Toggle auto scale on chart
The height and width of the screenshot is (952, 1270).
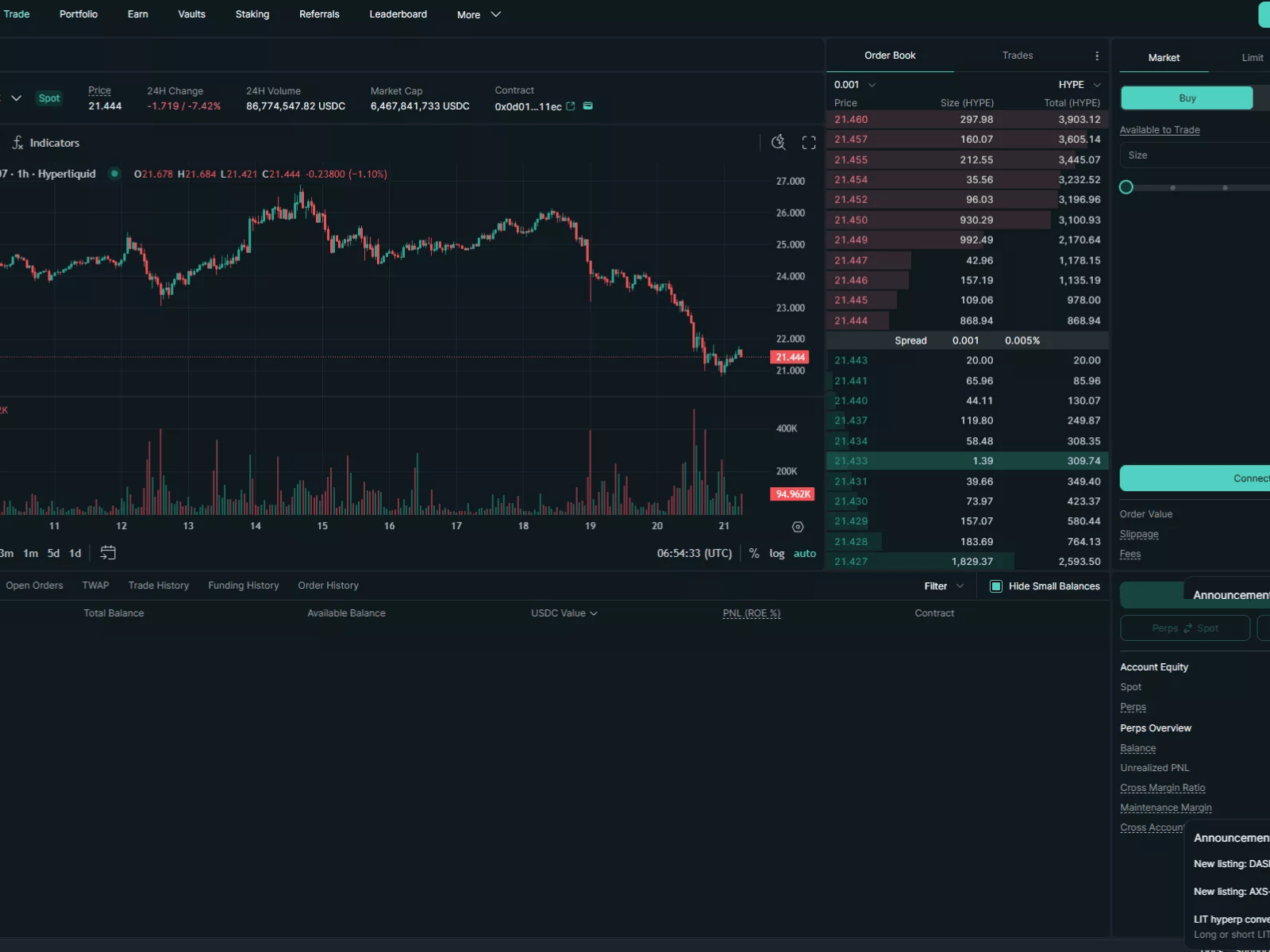pyautogui.click(x=805, y=554)
